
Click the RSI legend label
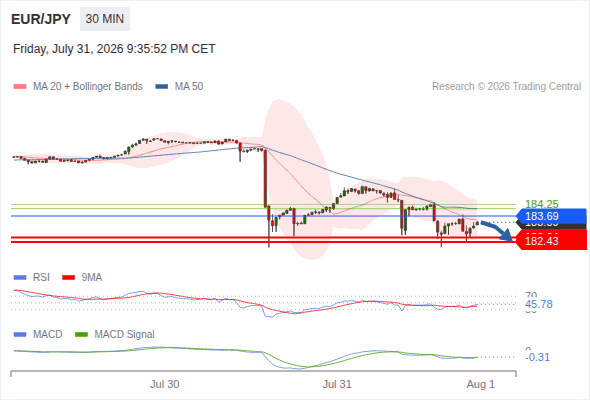click(41, 278)
